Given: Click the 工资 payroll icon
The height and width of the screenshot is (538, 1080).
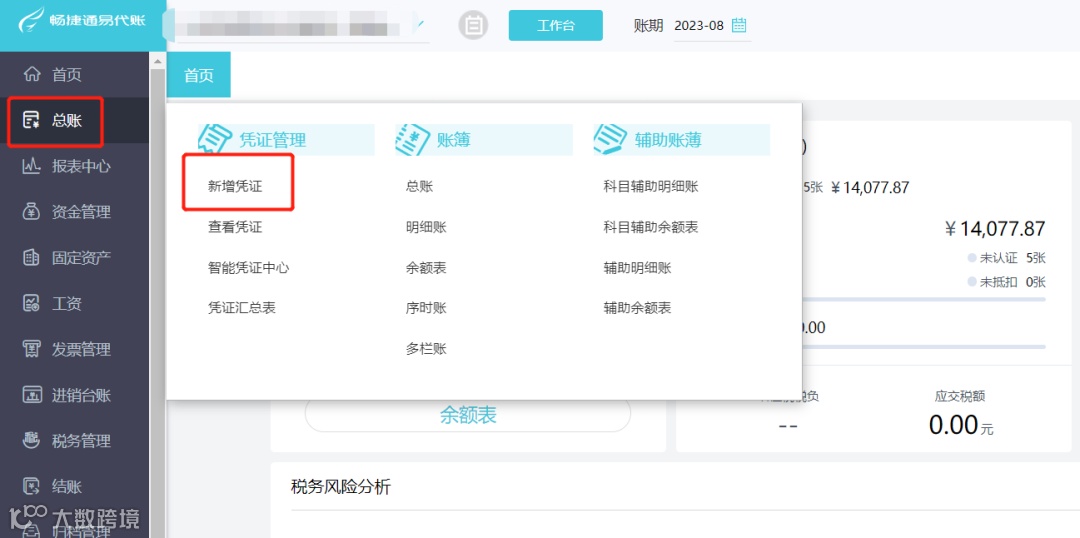Looking at the screenshot, I should point(32,304).
